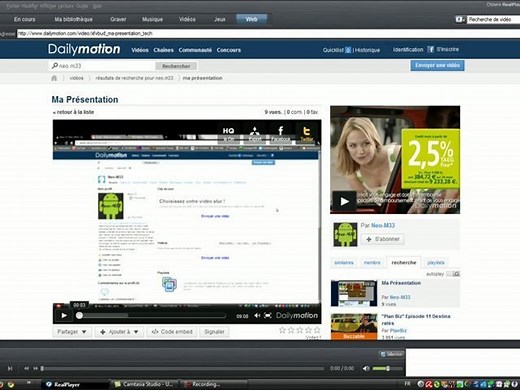Open the video search engine dropdown icon
The image size is (520, 390).
(460, 20)
